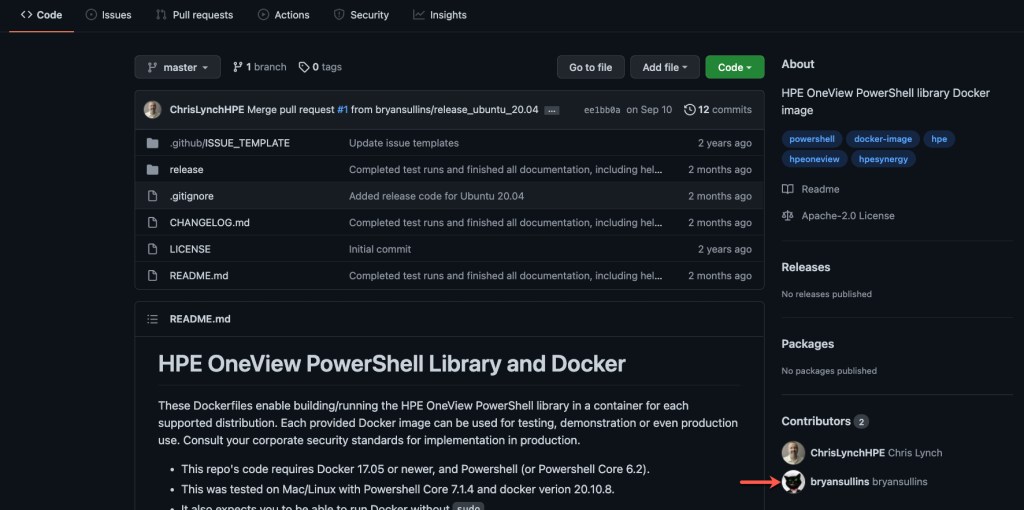Click the Apache-2.0 License scale icon

pyautogui.click(x=788, y=216)
